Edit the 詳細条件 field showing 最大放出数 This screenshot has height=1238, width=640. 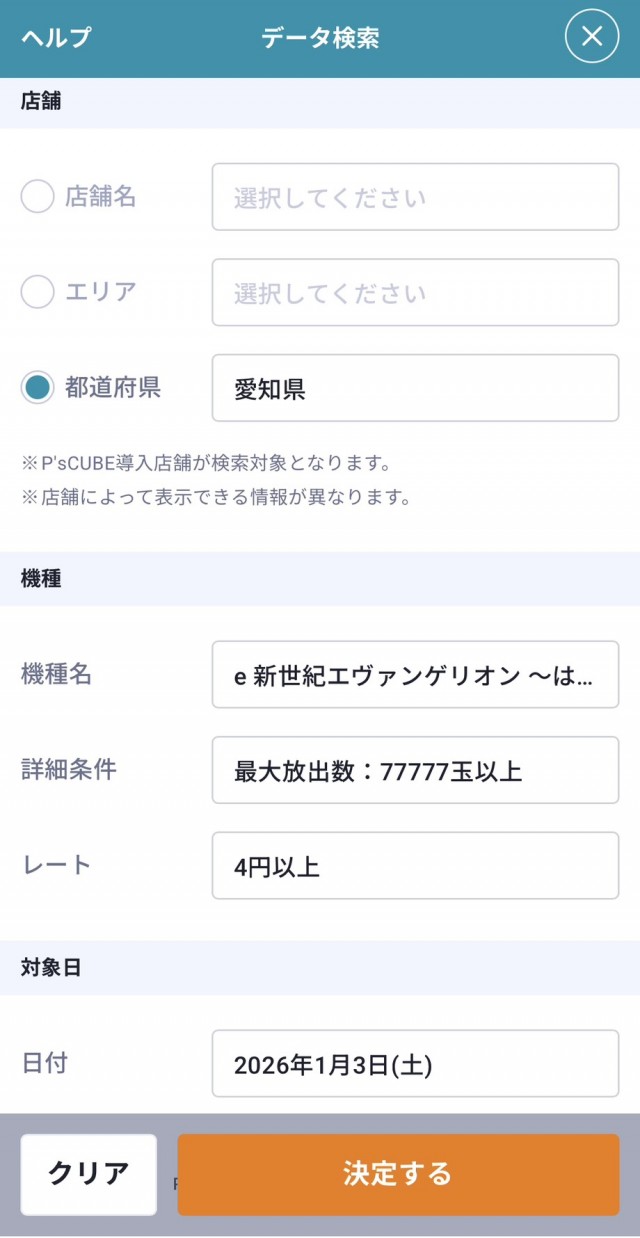pos(415,770)
